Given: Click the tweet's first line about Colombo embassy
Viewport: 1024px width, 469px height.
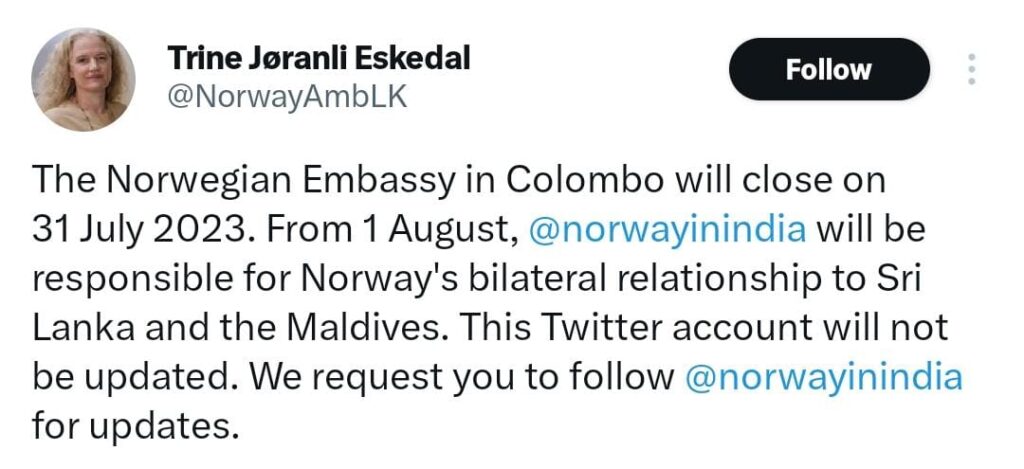Looking at the screenshot, I should (x=460, y=181).
